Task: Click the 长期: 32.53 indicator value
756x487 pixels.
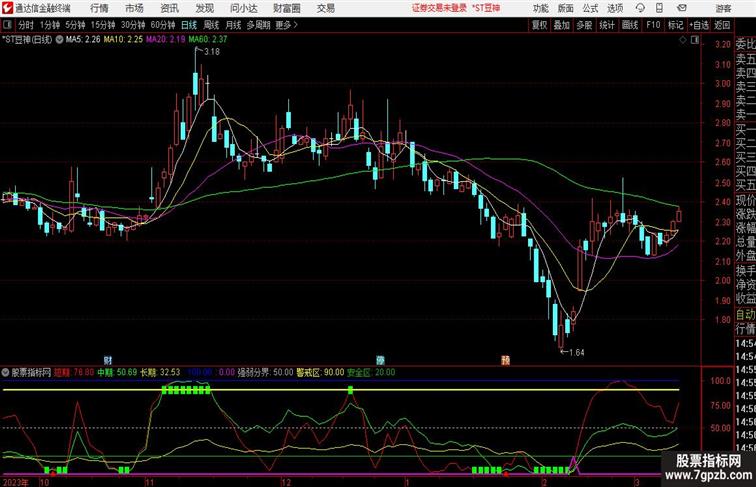Action: [160, 372]
